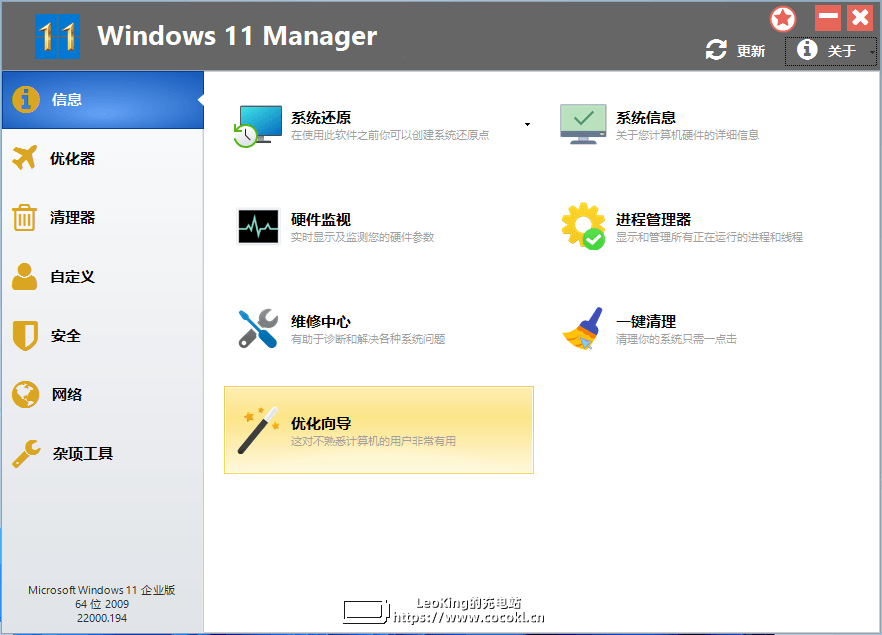Click description 显示和管理所有正在运行的进程和线程

(x=709, y=237)
